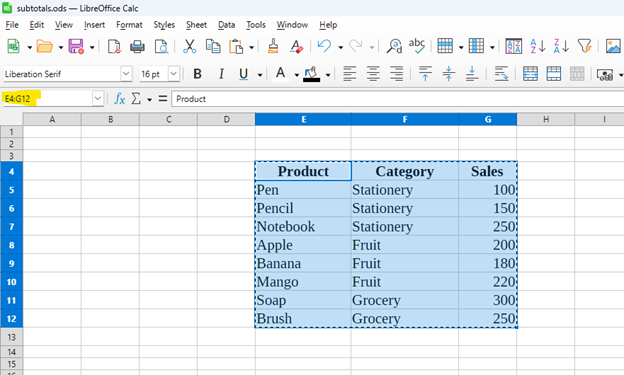Open the Undo history dropdown arrow
The image size is (624, 375).
(x=341, y=47)
